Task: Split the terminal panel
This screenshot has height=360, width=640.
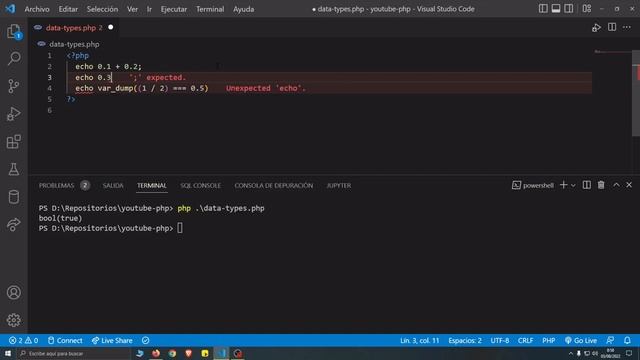Action: tap(587, 185)
